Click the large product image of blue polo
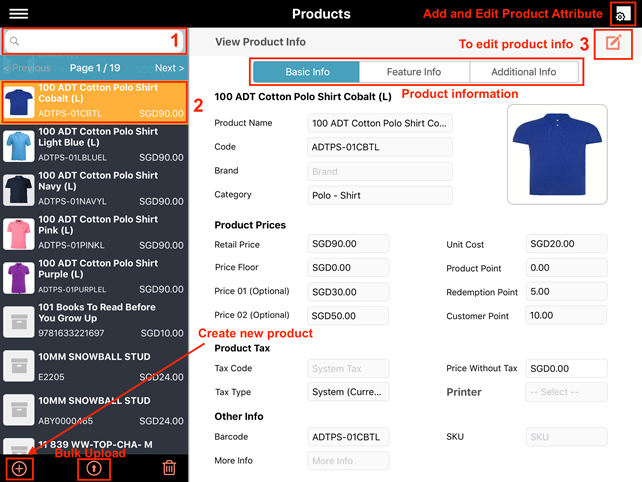The height and width of the screenshot is (482, 642). (557, 154)
